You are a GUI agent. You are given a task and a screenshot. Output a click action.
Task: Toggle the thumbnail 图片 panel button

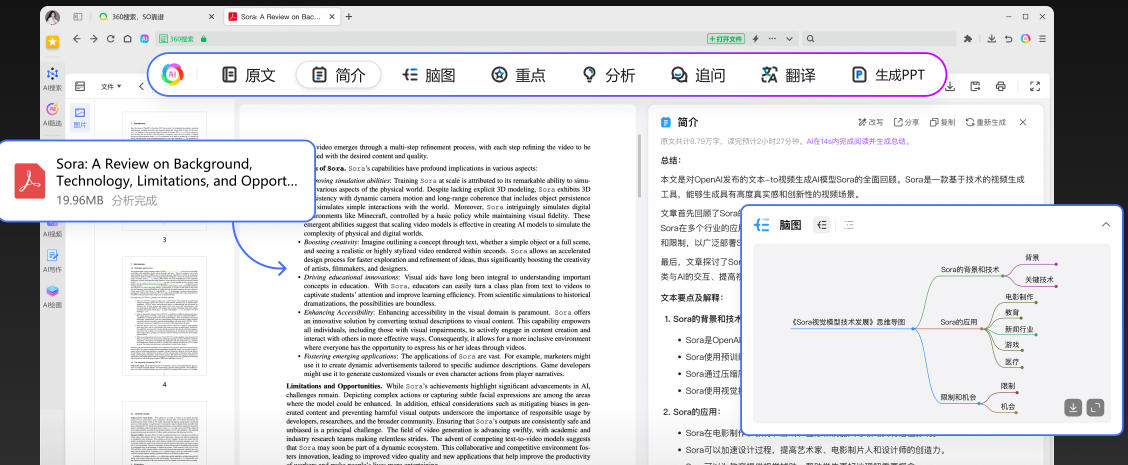pyautogui.click(x=81, y=117)
